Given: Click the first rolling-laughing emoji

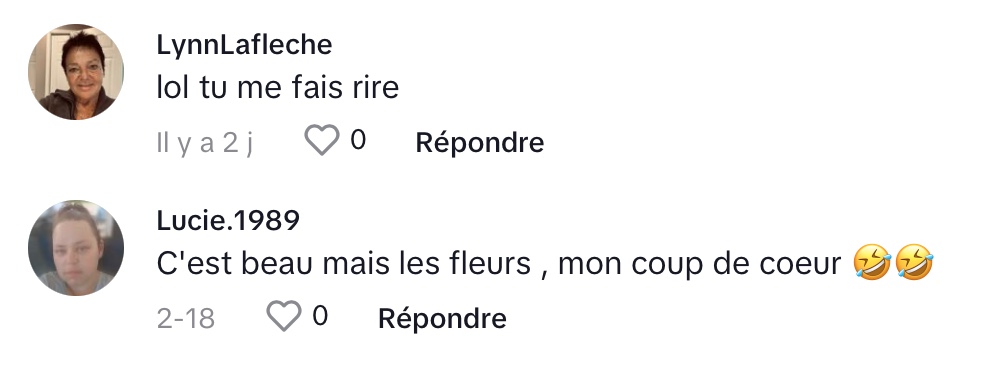Looking at the screenshot, I should tap(872, 263).
